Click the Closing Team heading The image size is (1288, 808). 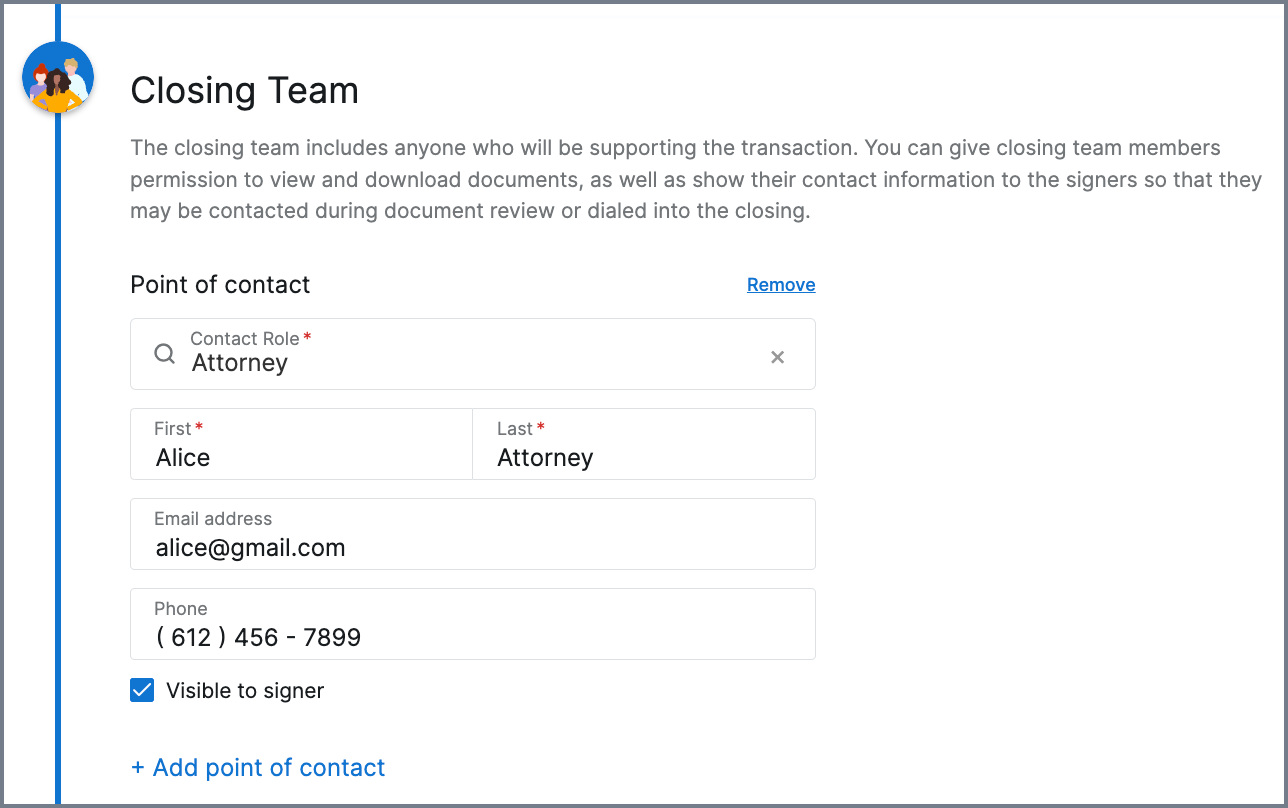pos(245,91)
